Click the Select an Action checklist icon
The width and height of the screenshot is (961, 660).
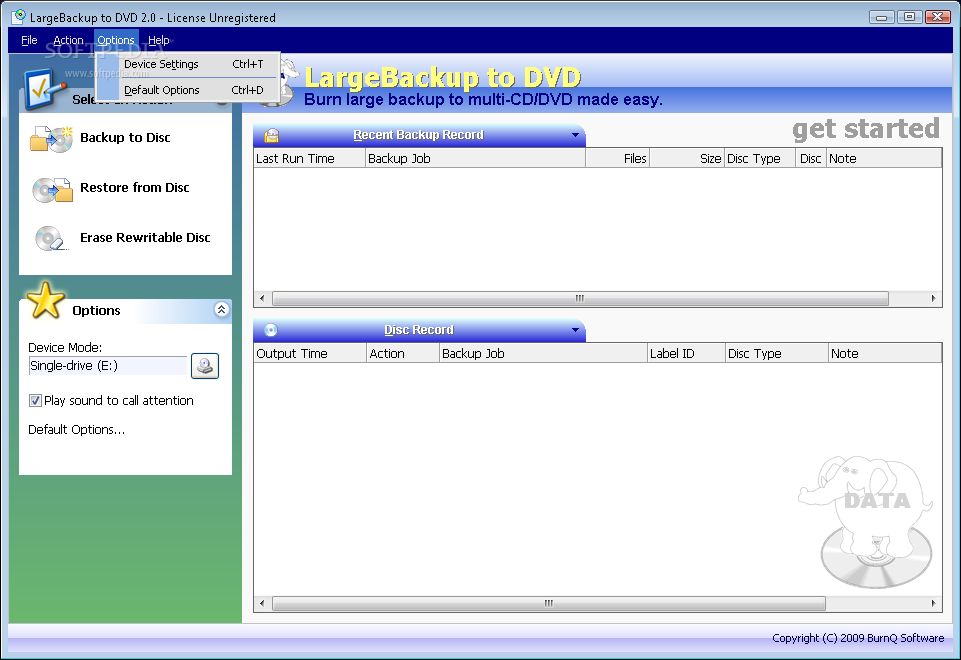coord(43,89)
